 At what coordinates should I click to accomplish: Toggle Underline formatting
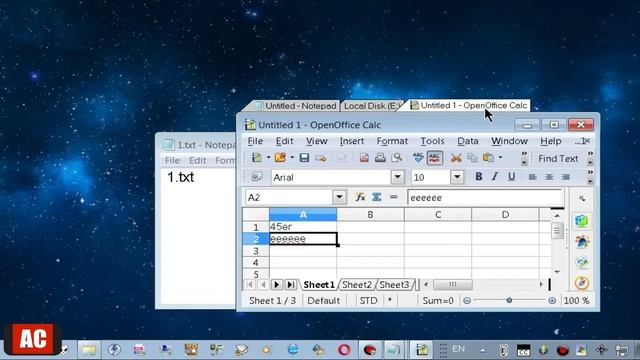point(511,176)
